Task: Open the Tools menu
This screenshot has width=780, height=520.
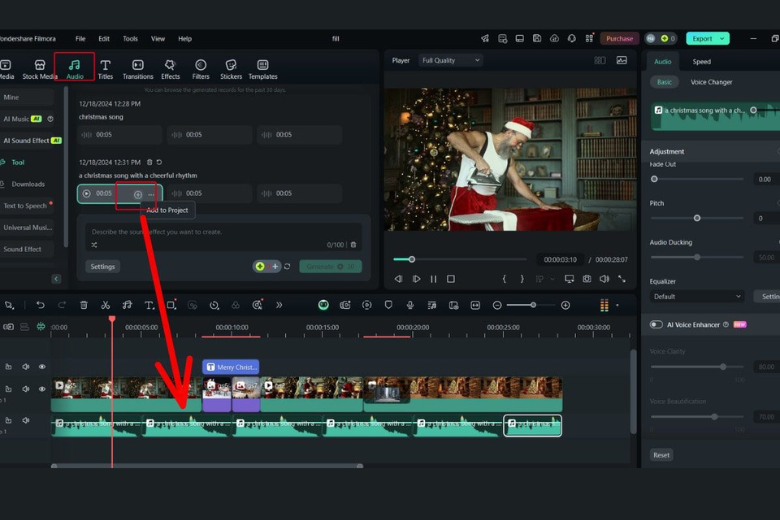Action: click(130, 38)
